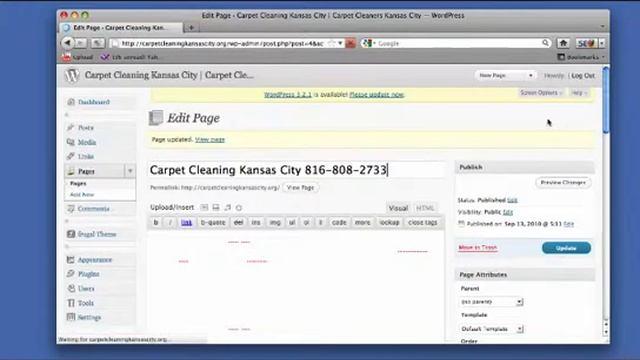Open Links menu in sidebar
The image size is (640, 360).
(x=86, y=156)
